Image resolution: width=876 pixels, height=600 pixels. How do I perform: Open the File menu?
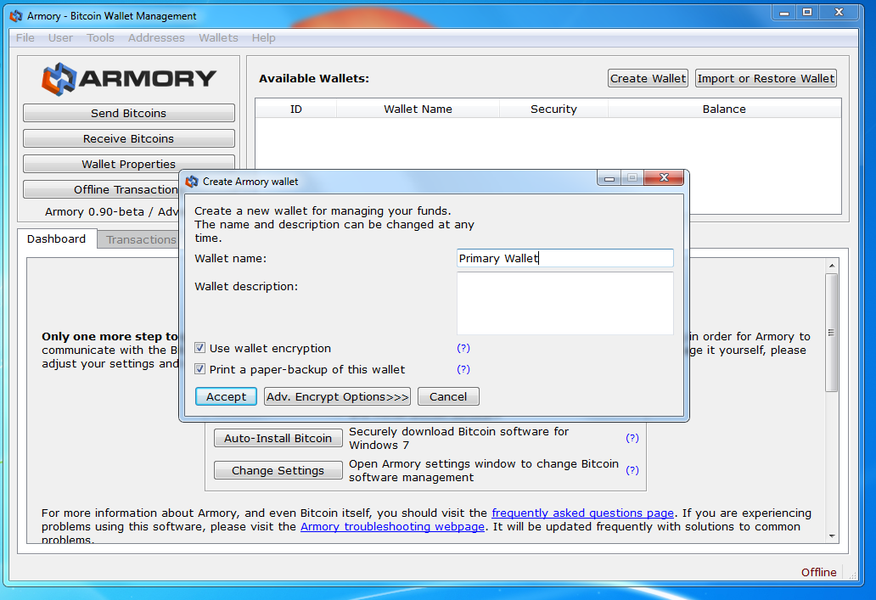(x=25, y=38)
